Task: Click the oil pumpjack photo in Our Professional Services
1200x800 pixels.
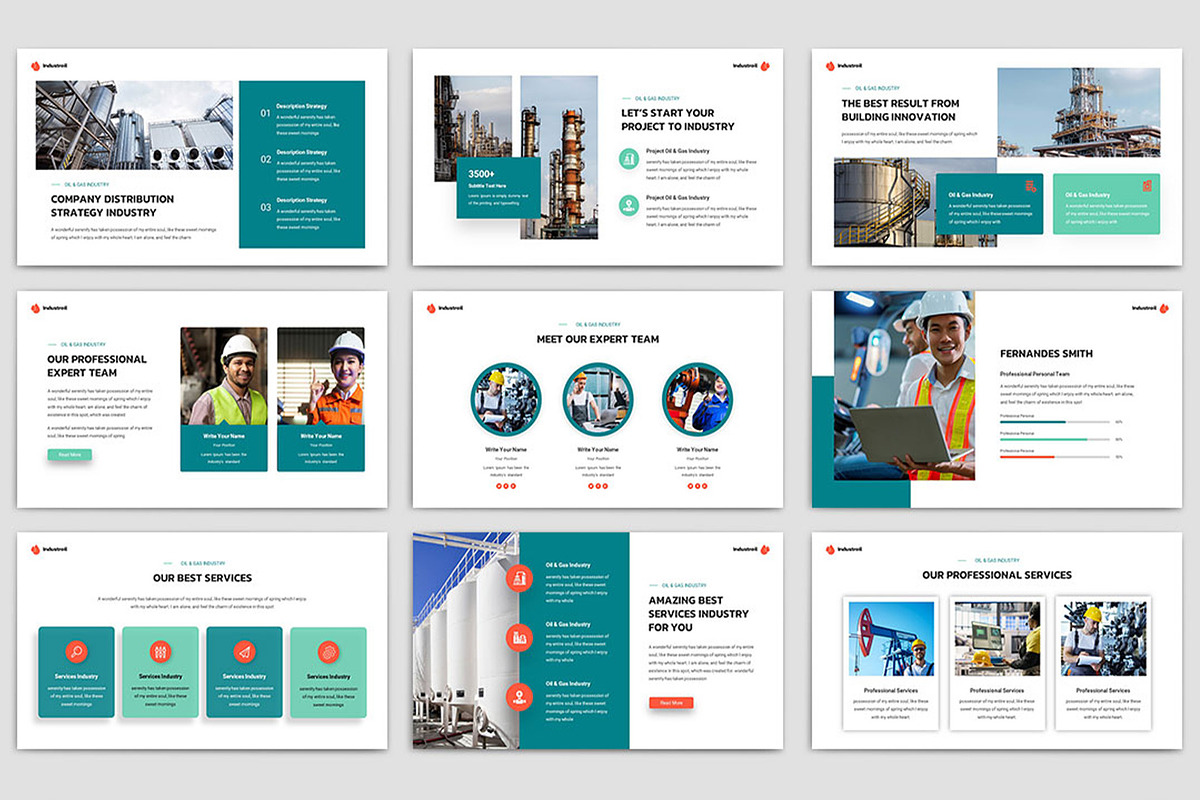Action: [891, 639]
